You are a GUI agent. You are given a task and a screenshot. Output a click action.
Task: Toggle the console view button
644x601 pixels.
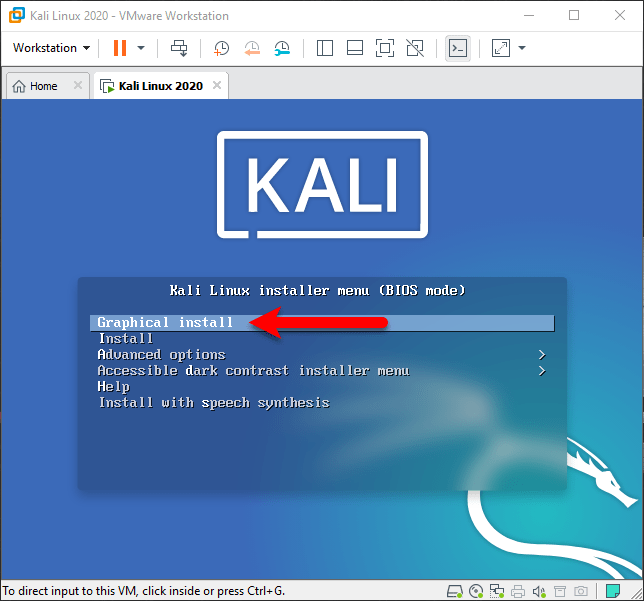click(x=458, y=48)
